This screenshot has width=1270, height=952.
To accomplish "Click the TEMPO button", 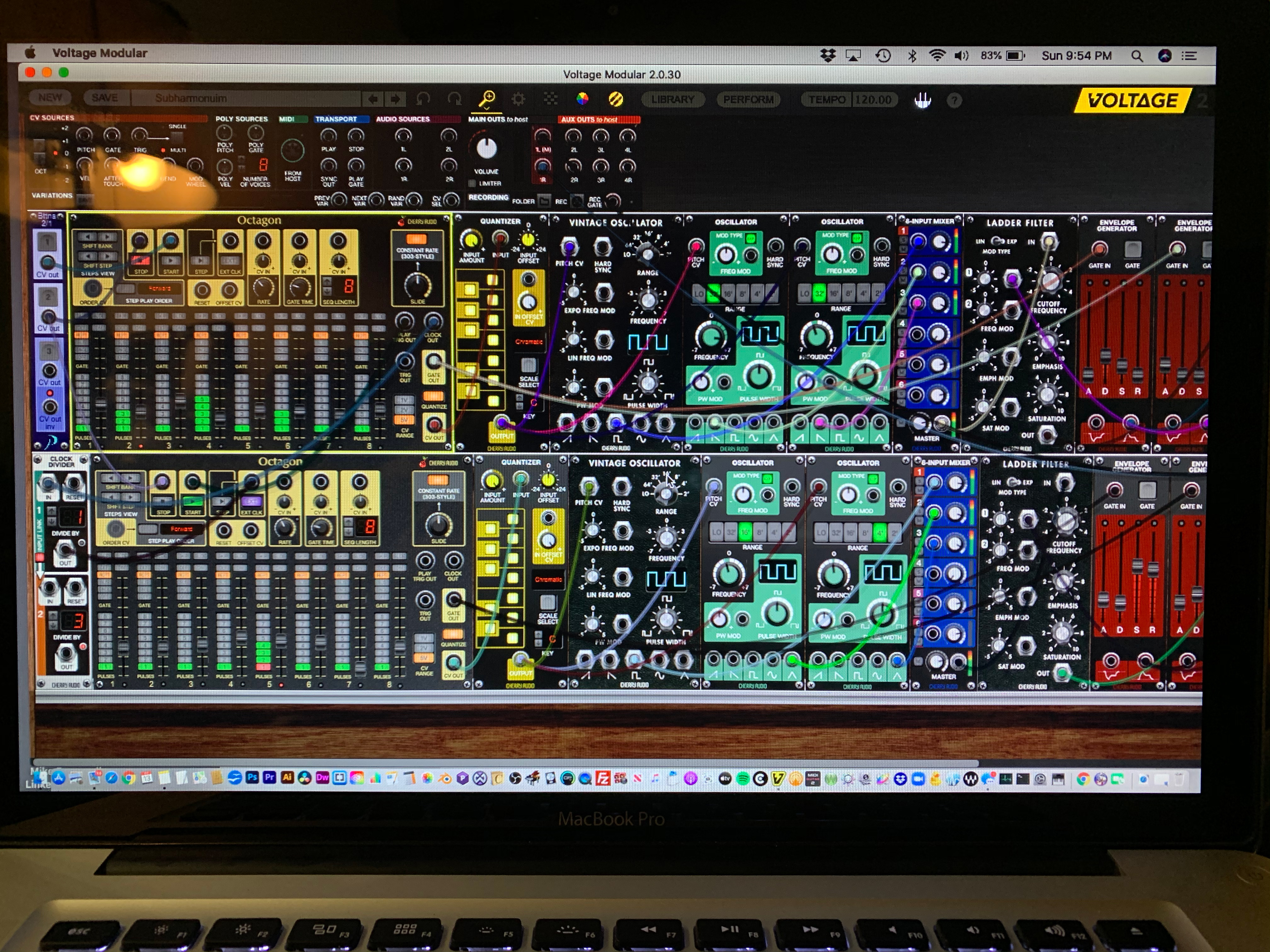I will 826,99.
